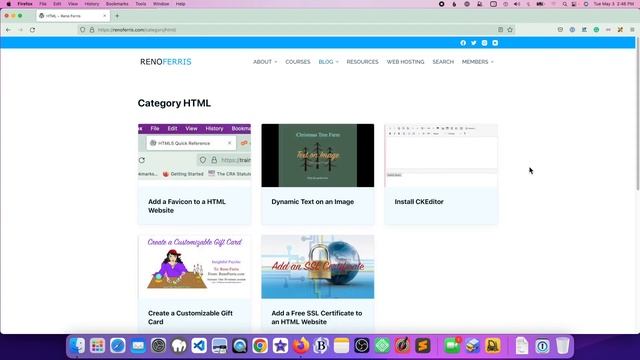The height and width of the screenshot is (360, 640).
Task: Launch Finder from the dock
Action: 77,346
